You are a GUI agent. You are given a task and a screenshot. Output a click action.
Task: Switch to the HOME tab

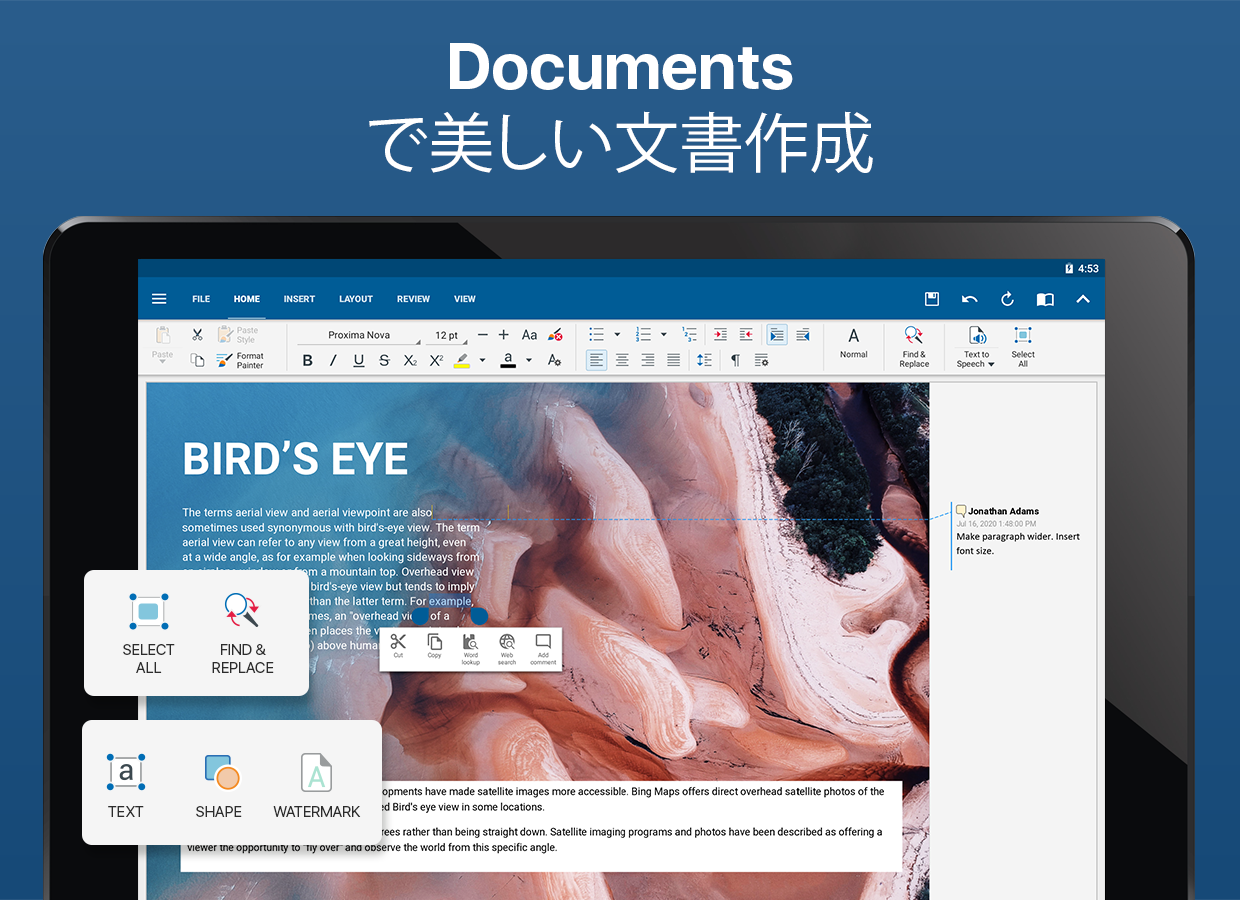247,299
